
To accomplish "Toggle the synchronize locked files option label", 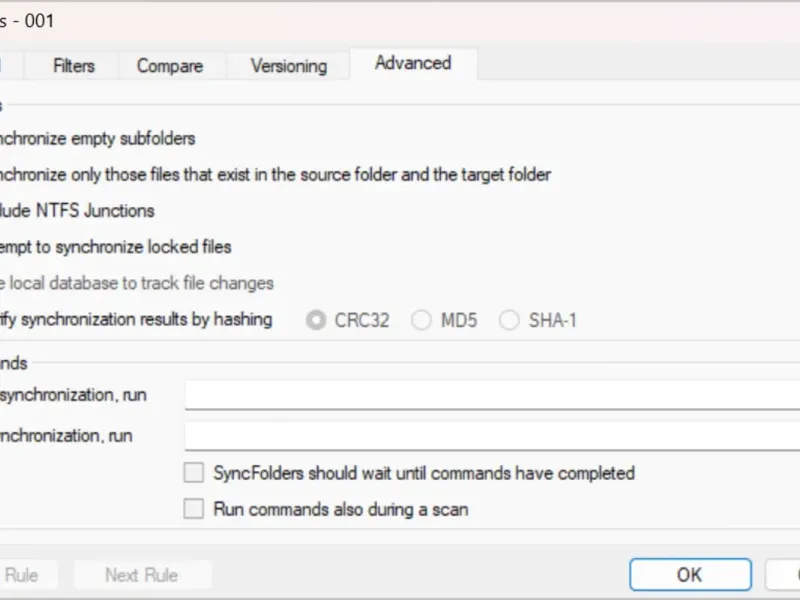I will (x=116, y=247).
